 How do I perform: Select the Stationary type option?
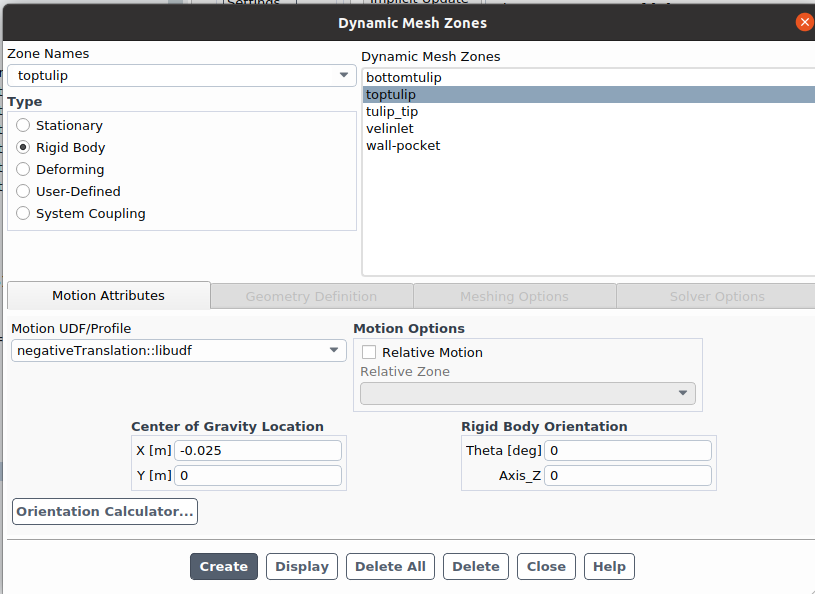click(x=24, y=126)
